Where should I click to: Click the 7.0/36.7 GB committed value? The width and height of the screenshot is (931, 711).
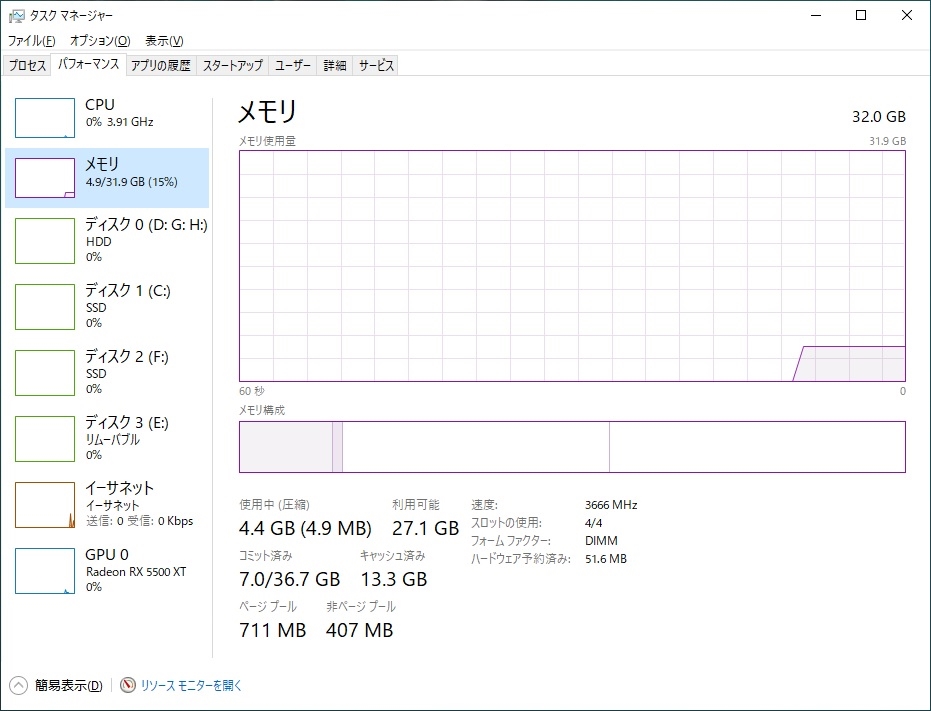290,579
